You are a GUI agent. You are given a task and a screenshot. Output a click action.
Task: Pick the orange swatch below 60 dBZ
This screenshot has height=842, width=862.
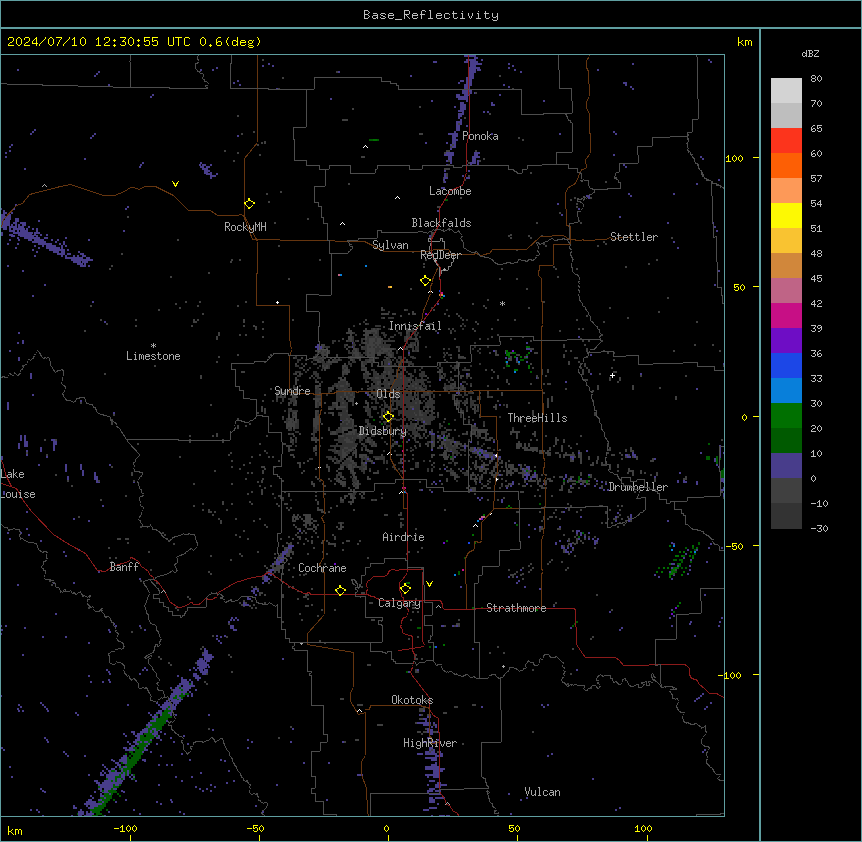click(x=786, y=165)
